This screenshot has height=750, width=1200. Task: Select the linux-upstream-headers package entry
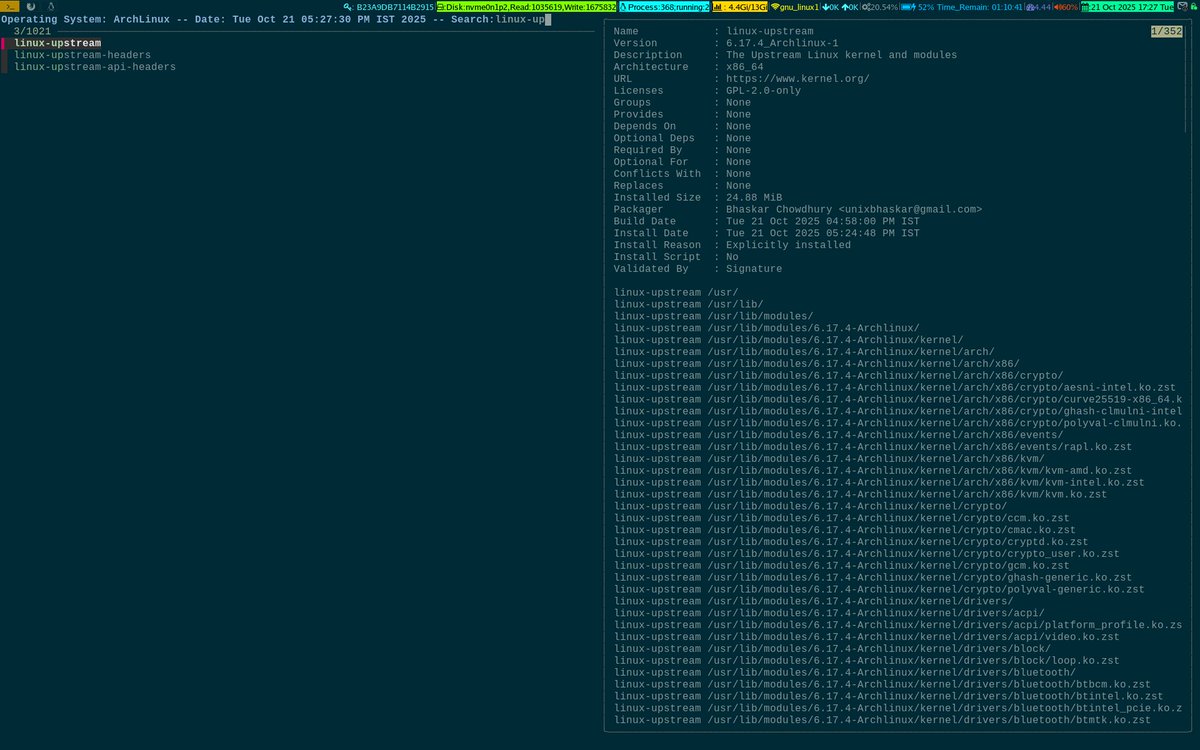[x=82, y=55]
